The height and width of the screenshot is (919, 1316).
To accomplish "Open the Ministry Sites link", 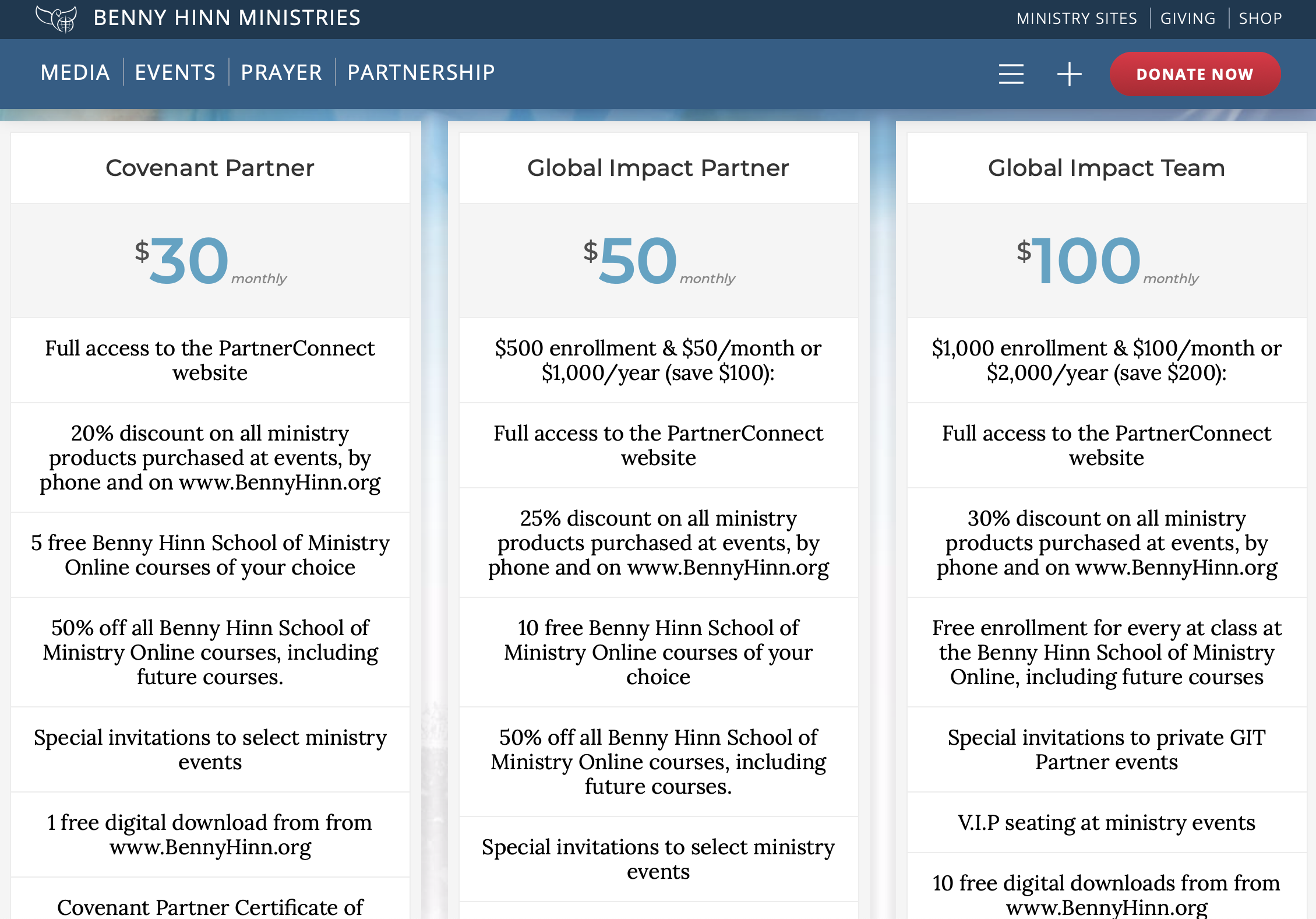I will tap(1077, 19).
